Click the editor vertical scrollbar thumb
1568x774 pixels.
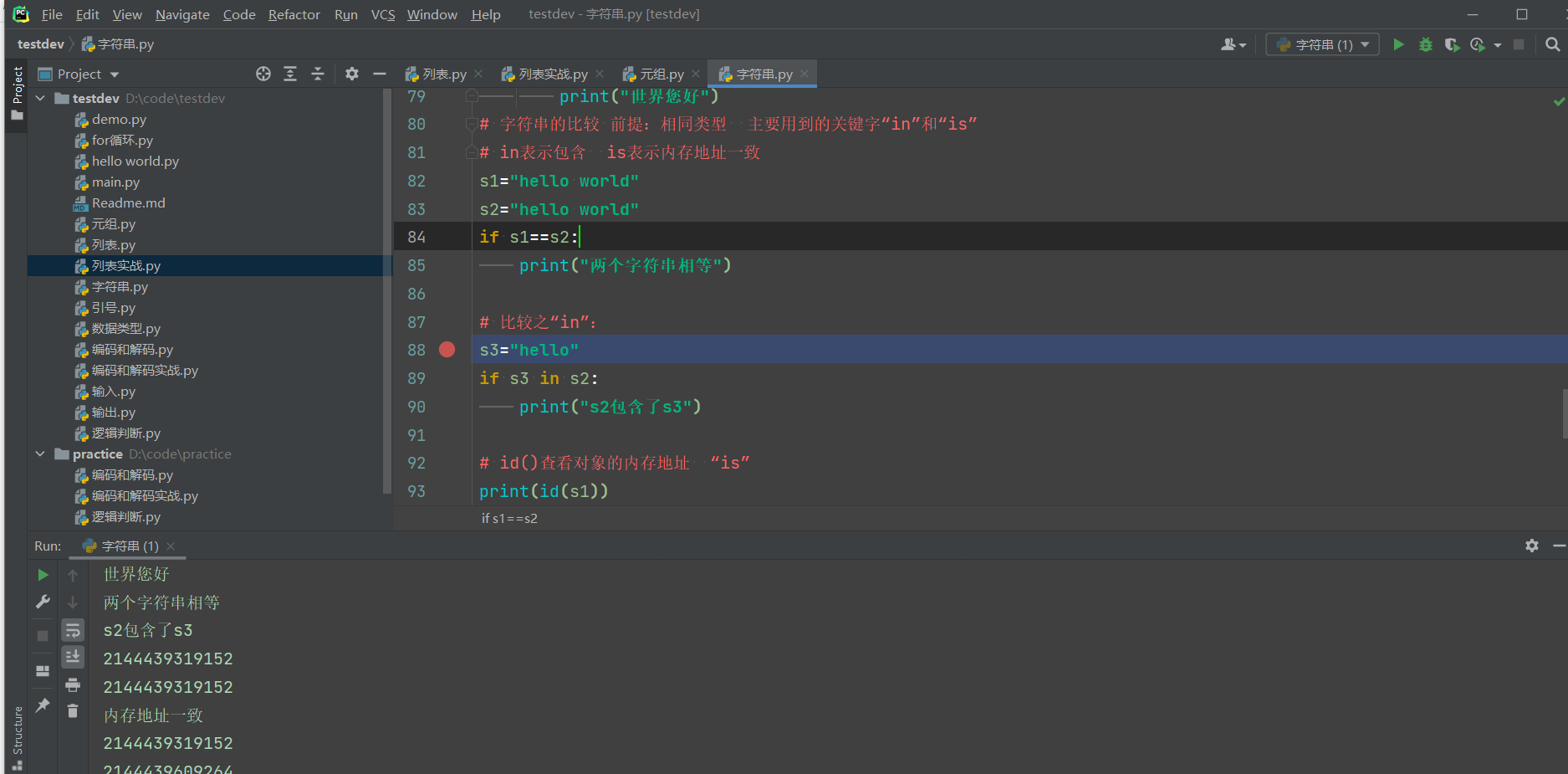[x=1565, y=414]
